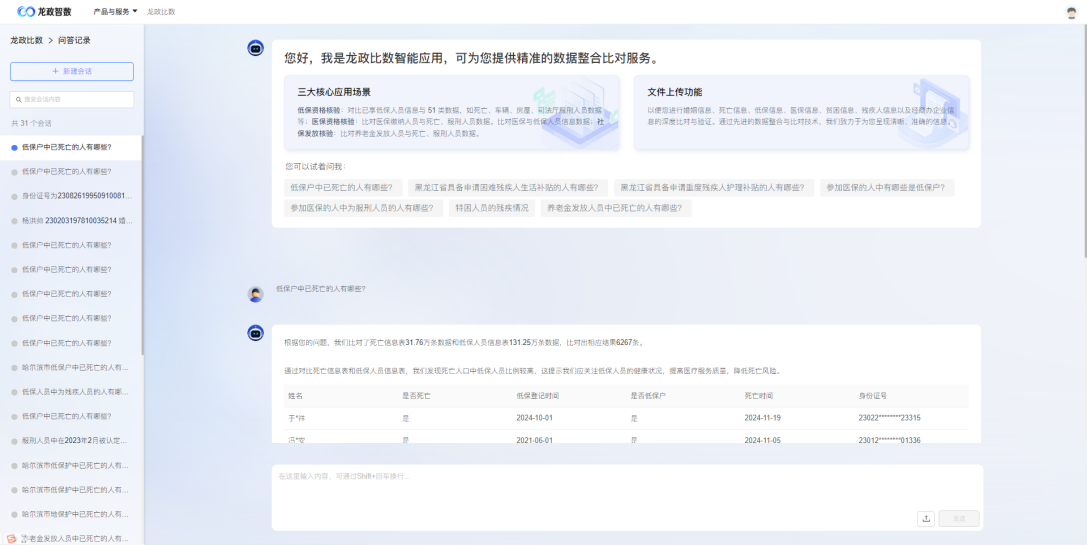Click the Sogou input icon at bottom-left

[x=11, y=538]
